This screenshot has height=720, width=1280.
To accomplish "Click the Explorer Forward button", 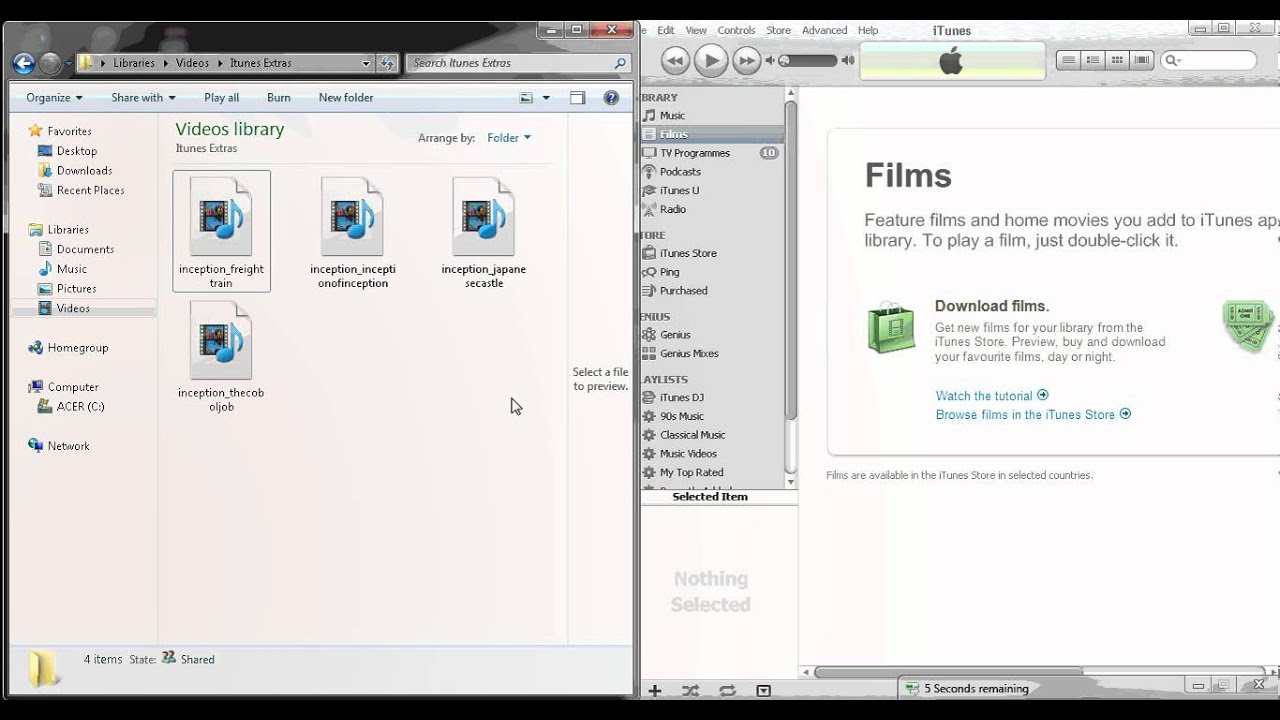I will pyautogui.click(x=50, y=63).
